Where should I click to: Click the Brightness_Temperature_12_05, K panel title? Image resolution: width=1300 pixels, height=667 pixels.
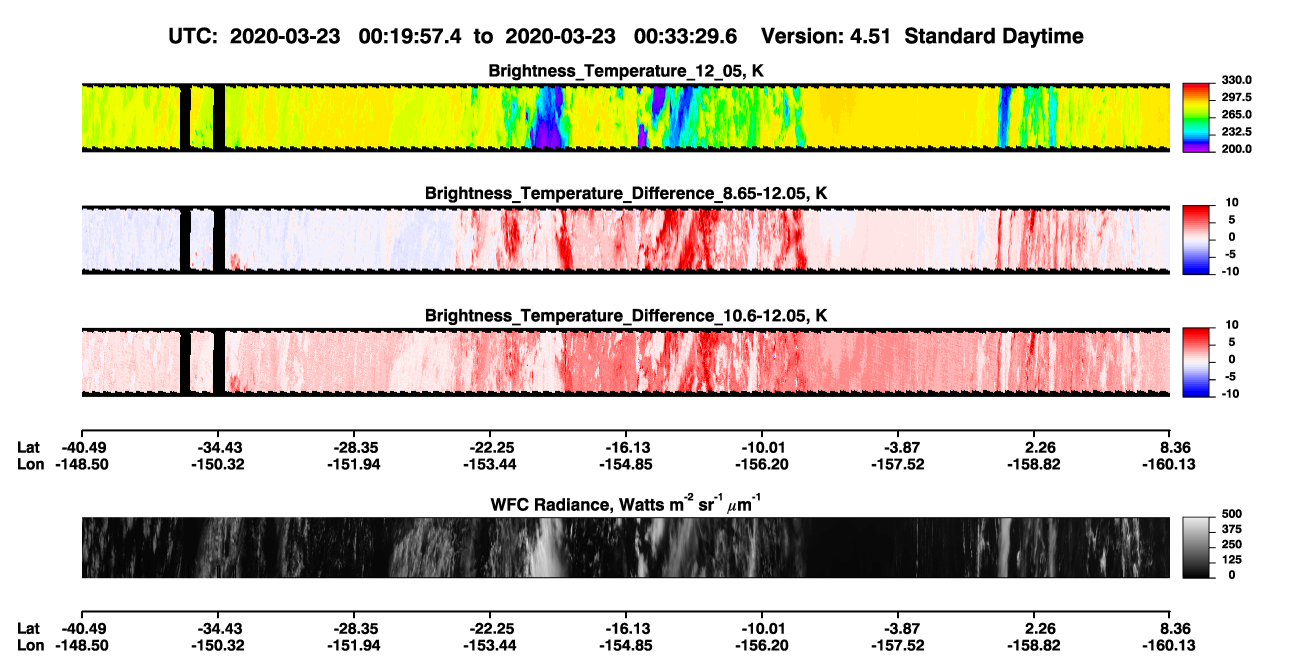point(625,71)
